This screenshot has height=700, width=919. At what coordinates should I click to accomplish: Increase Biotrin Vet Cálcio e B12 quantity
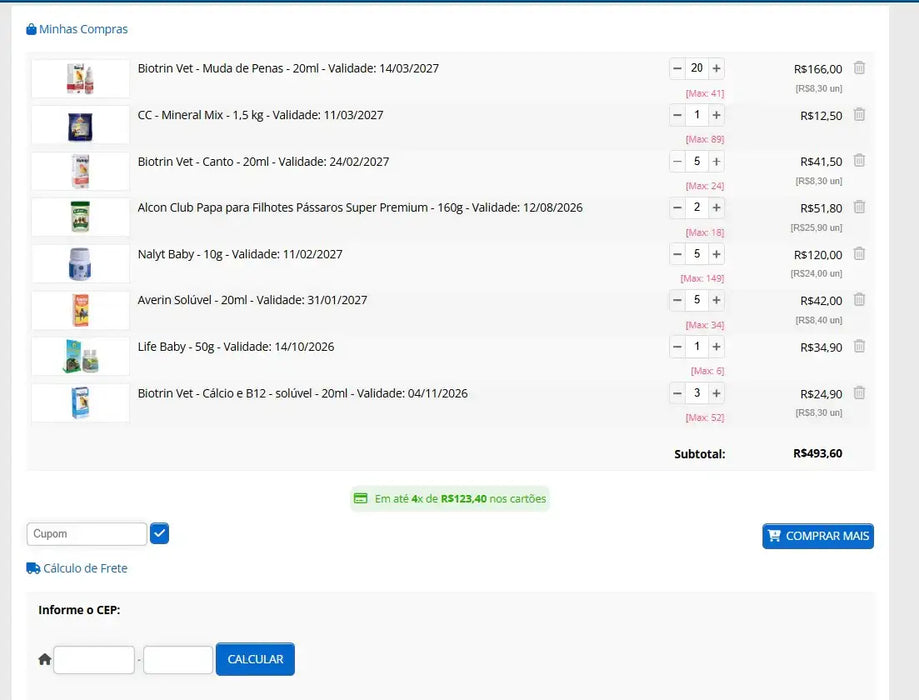coord(716,393)
